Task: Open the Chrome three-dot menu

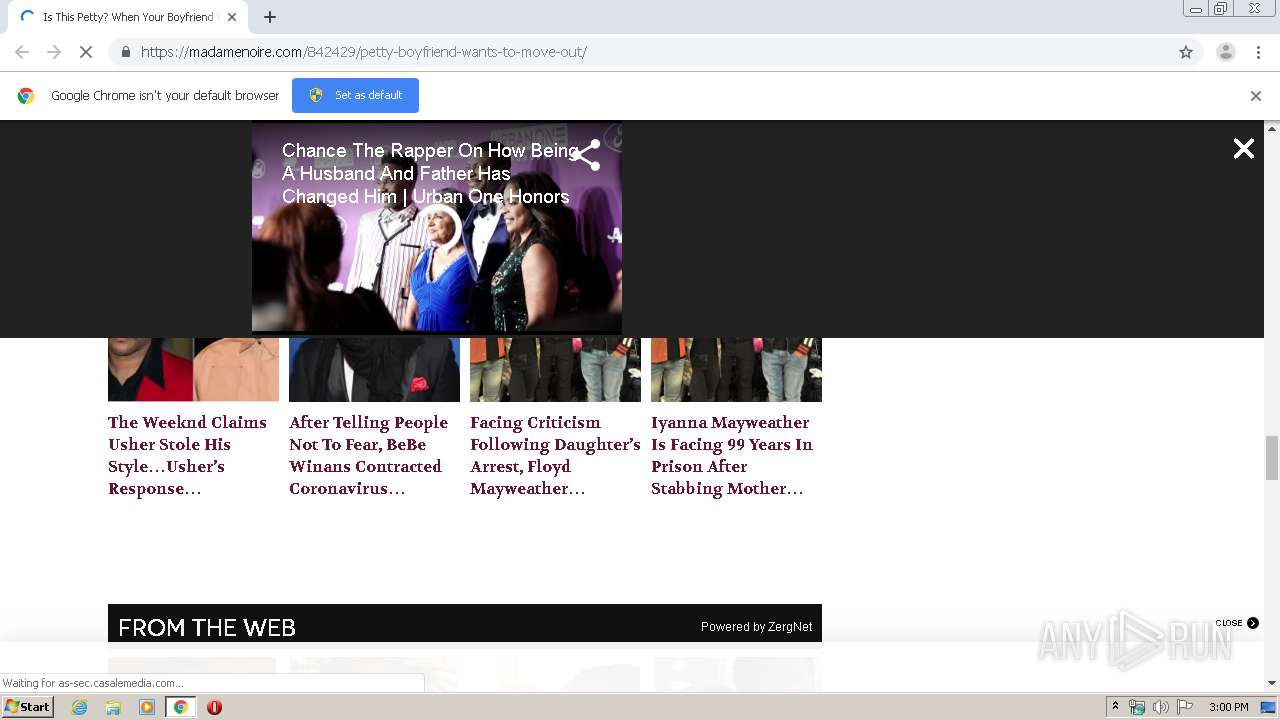Action: click(1258, 52)
